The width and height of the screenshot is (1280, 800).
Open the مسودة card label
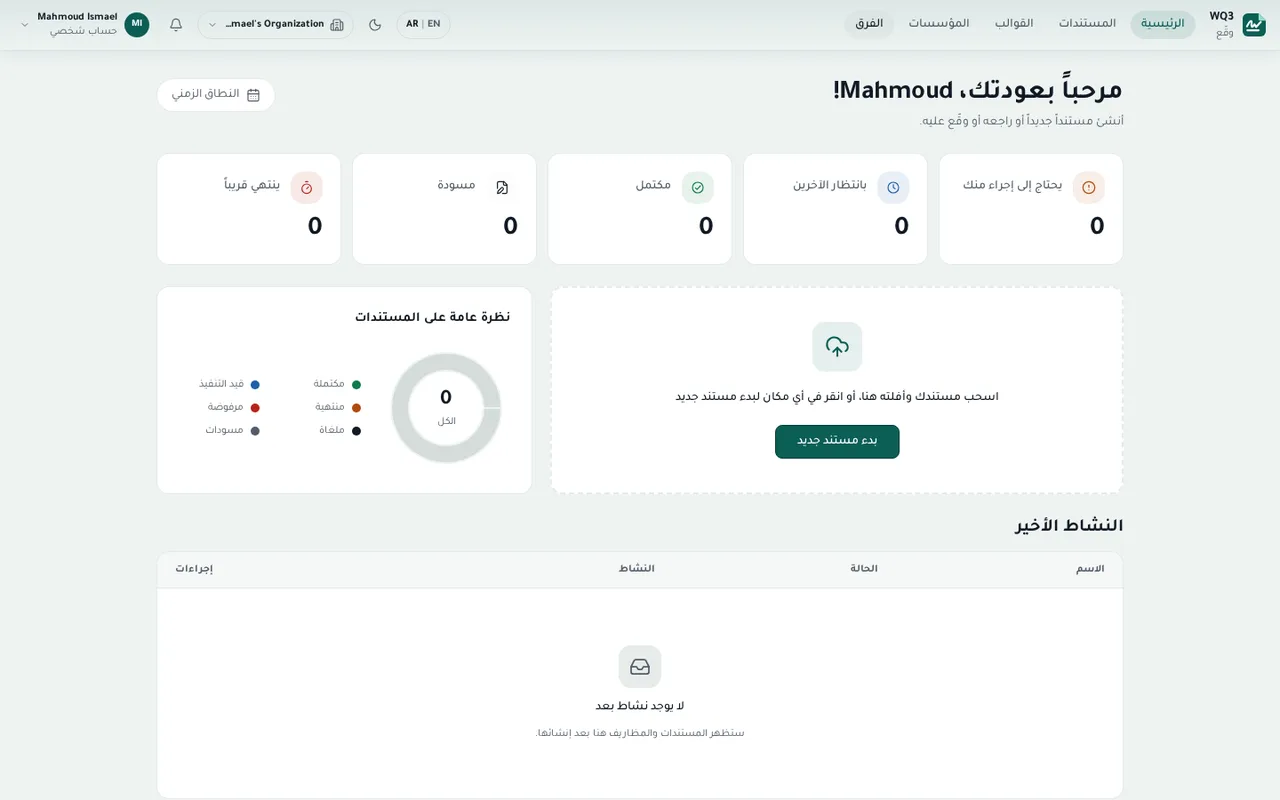click(x=456, y=186)
